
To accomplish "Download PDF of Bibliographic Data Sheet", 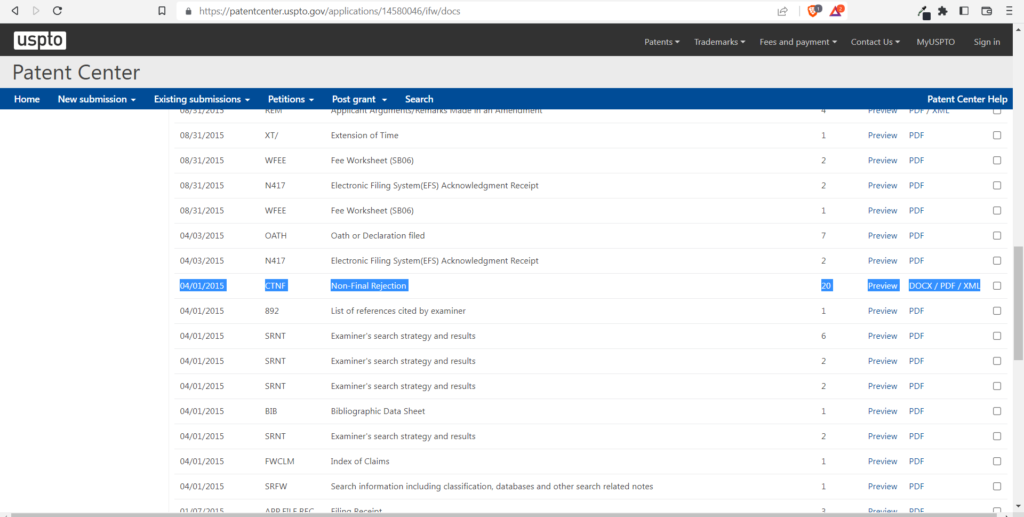I will (916, 411).
